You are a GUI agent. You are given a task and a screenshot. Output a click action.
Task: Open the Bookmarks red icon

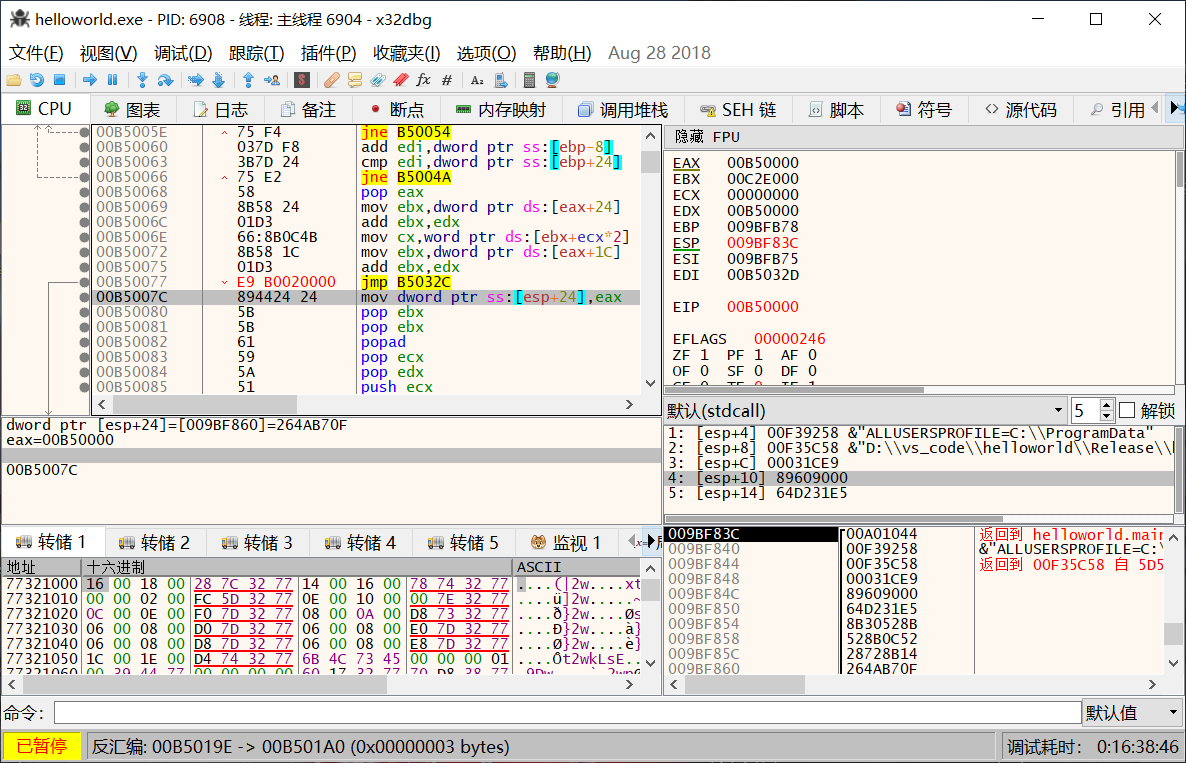(x=400, y=79)
